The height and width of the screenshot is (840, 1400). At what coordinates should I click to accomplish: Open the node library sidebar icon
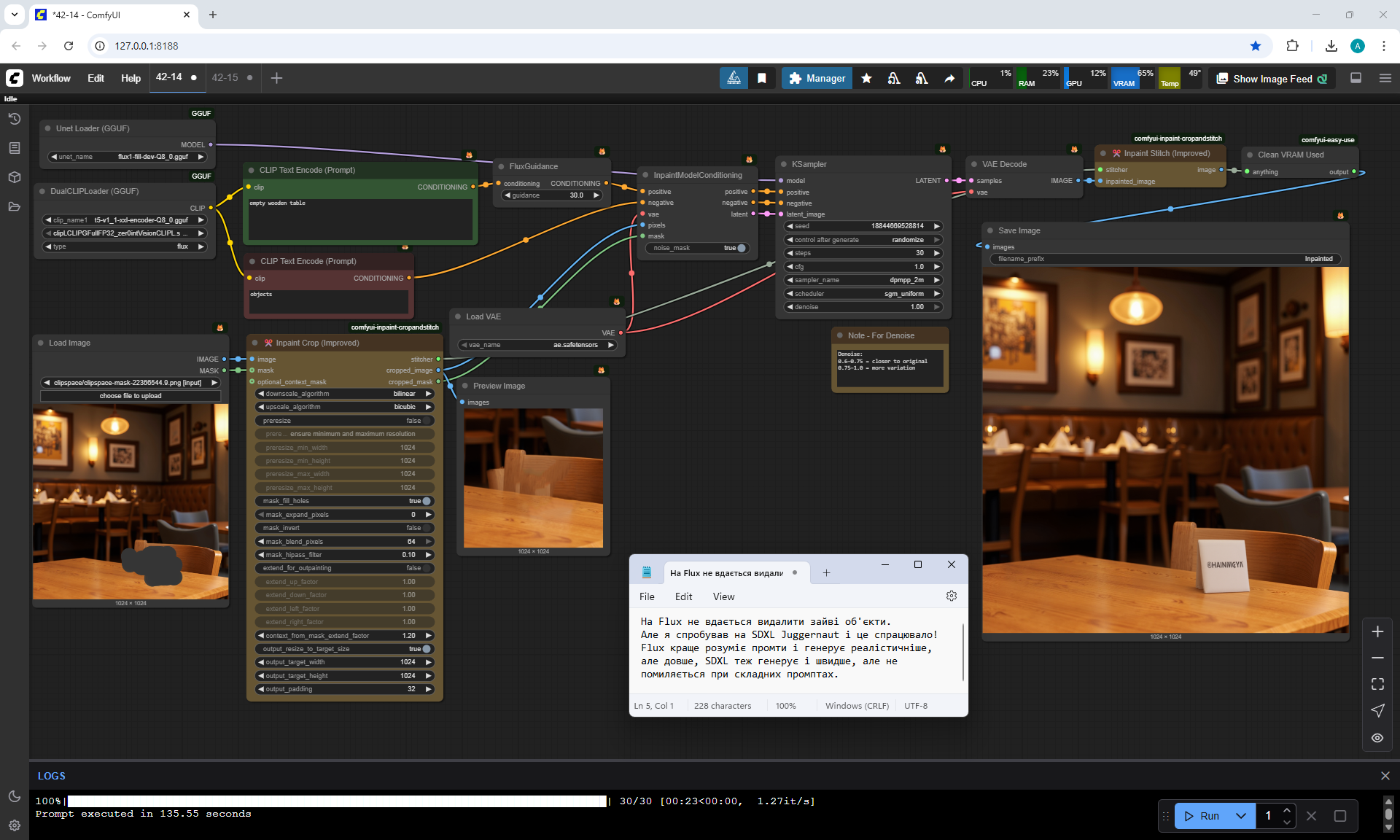[14, 148]
